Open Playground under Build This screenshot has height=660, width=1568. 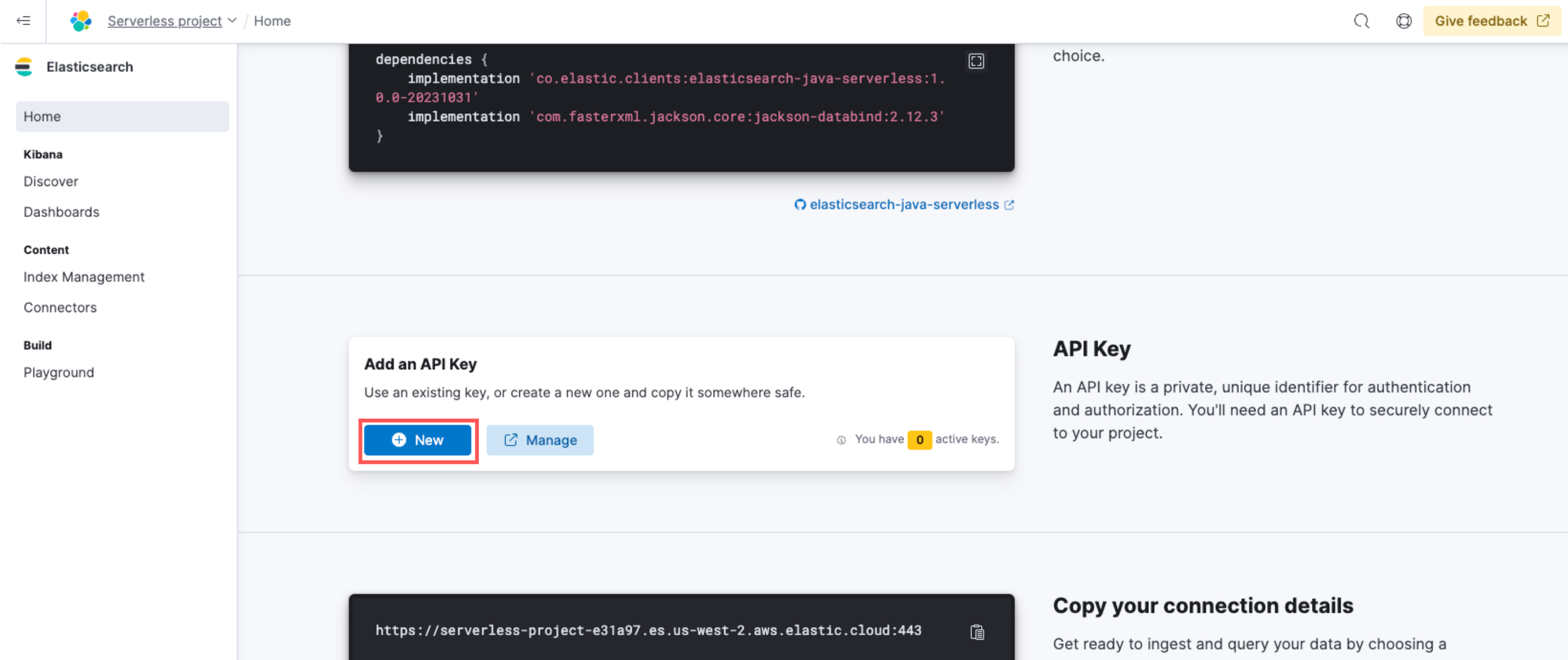pos(58,372)
